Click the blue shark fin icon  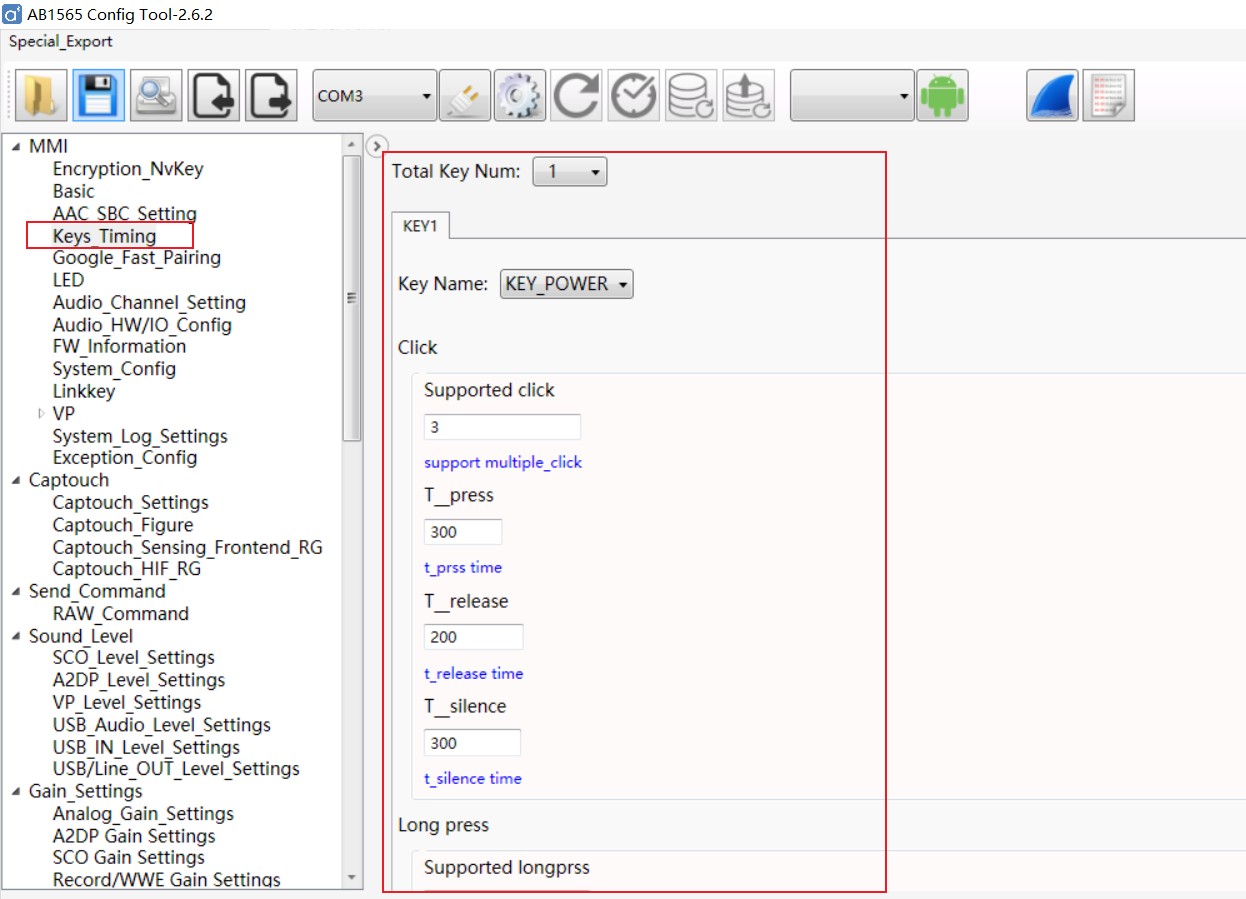pyautogui.click(x=1052, y=96)
